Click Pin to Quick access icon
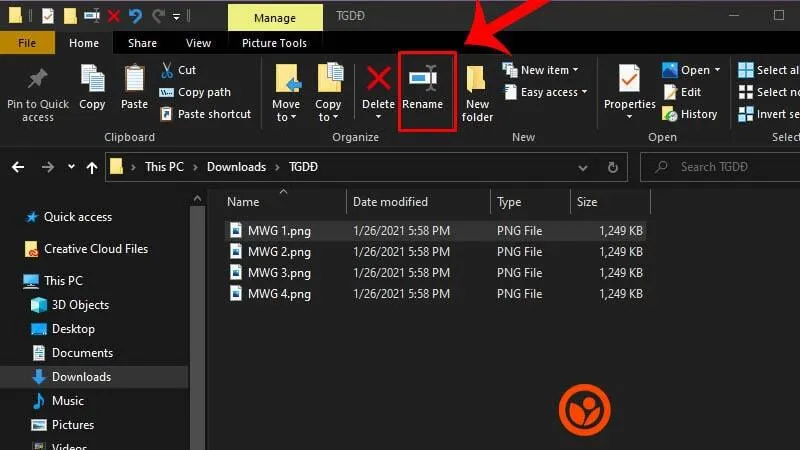800x450 pixels. click(37, 79)
